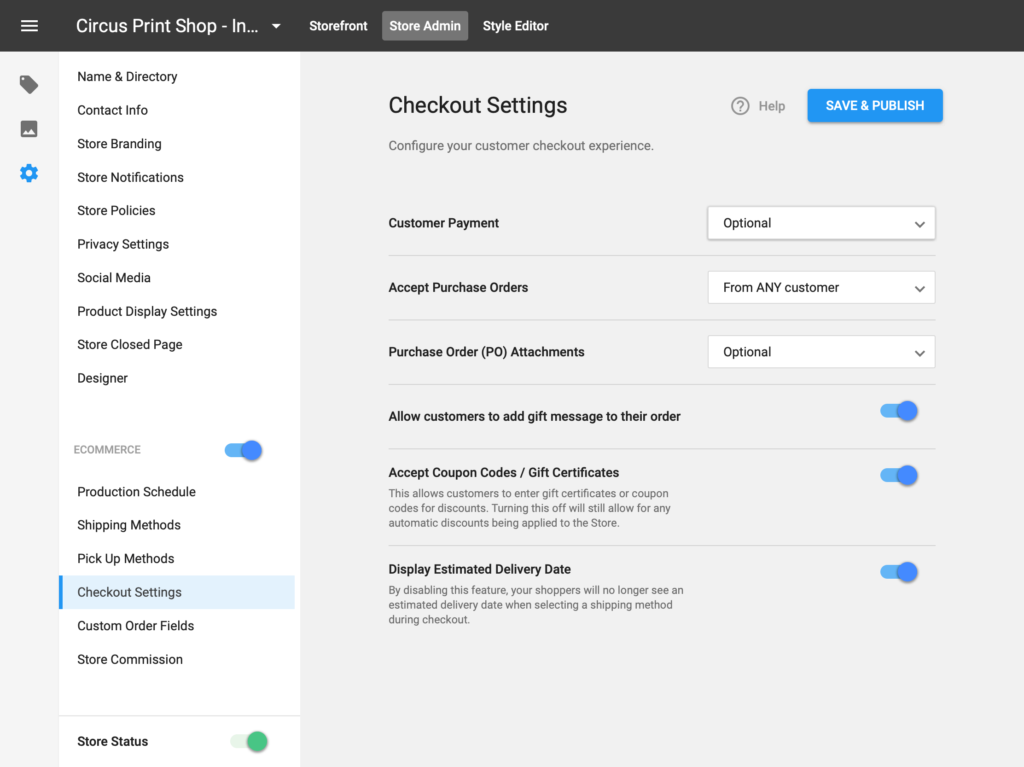Click the Store Status label
This screenshot has height=767, width=1024.
[x=112, y=742]
